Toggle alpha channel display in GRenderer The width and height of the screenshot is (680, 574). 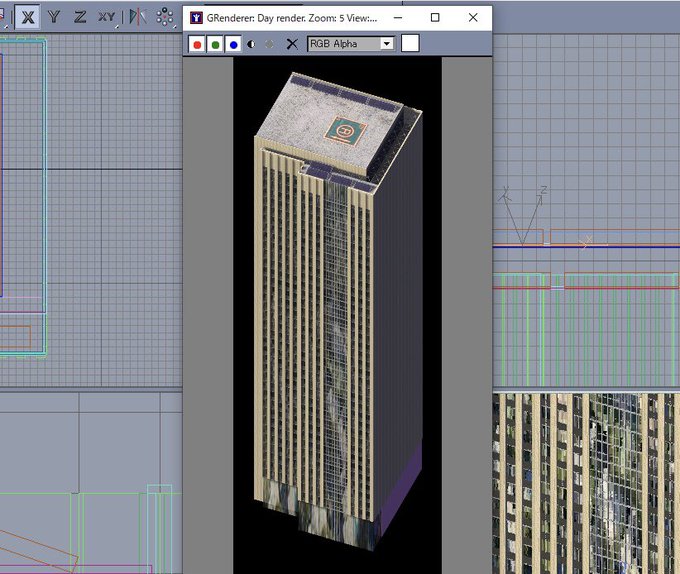(x=251, y=44)
